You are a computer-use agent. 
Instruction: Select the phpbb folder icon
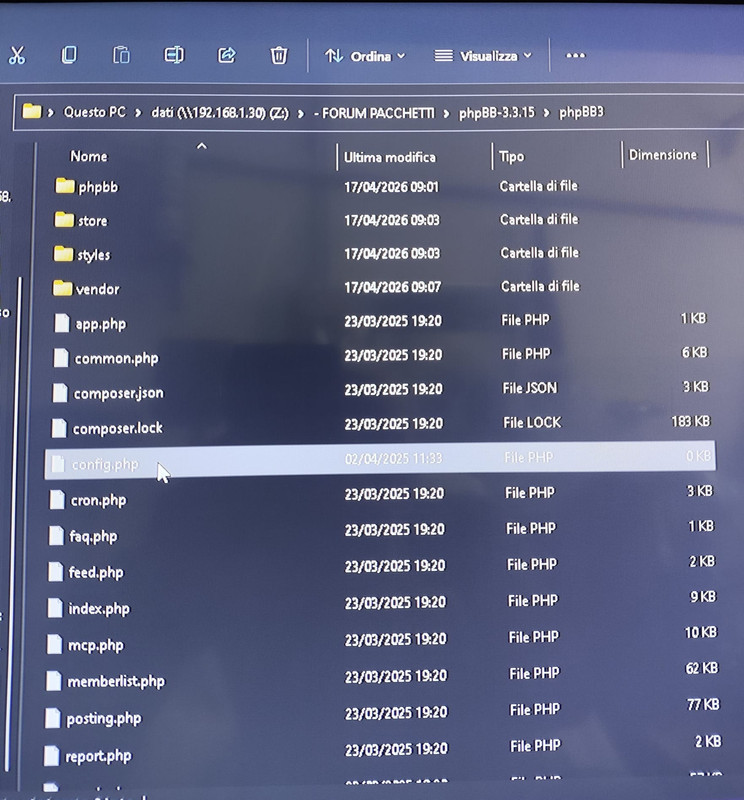(65, 186)
